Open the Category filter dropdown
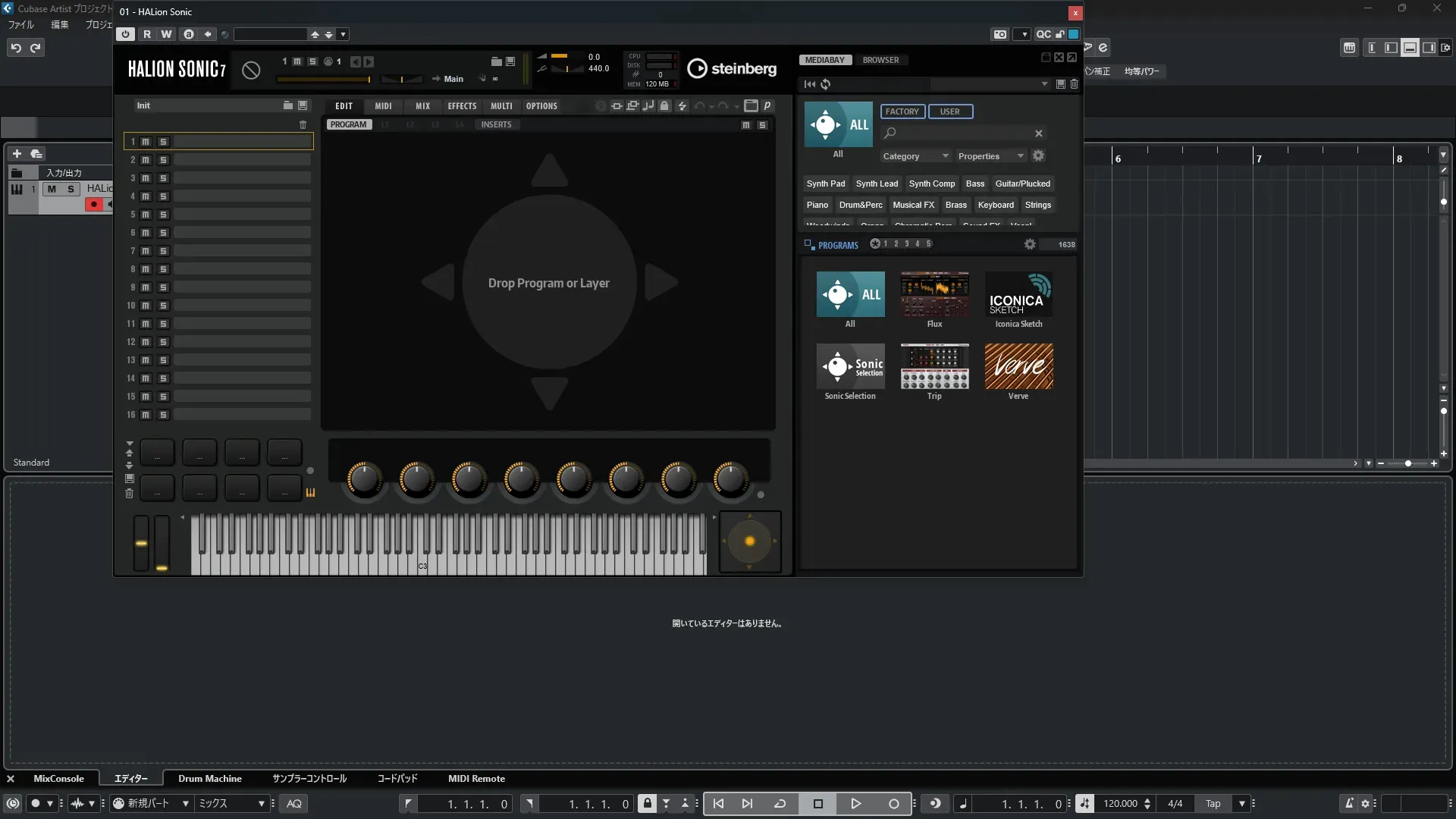 click(x=915, y=156)
